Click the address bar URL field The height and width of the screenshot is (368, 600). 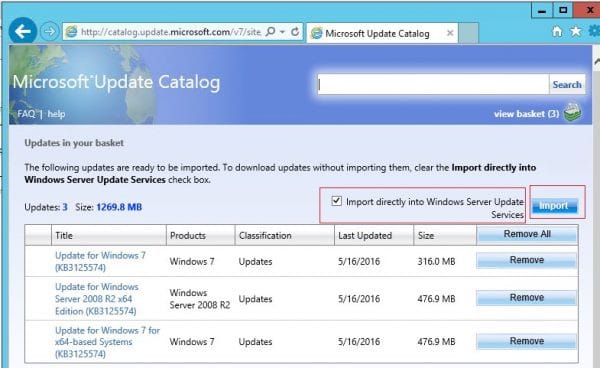tap(171, 32)
